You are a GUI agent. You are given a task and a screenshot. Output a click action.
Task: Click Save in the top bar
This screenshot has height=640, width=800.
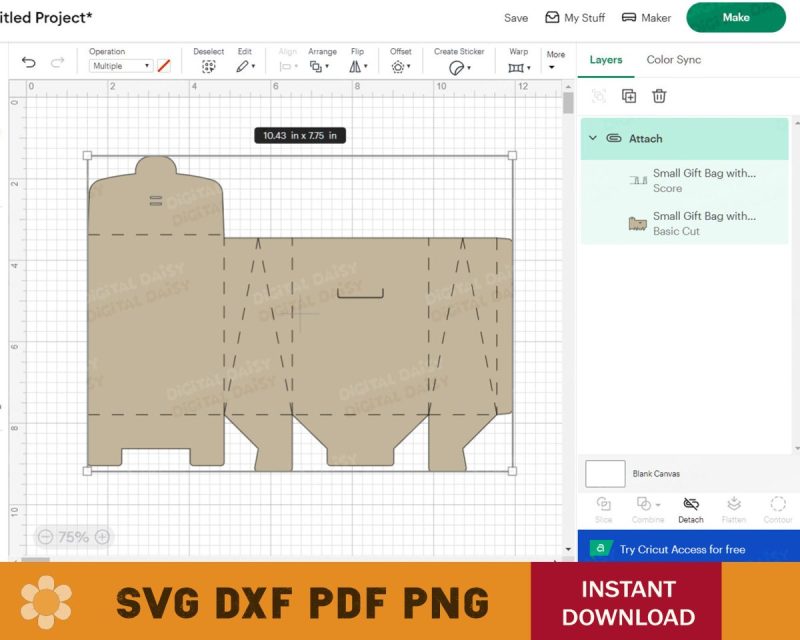[x=516, y=18]
